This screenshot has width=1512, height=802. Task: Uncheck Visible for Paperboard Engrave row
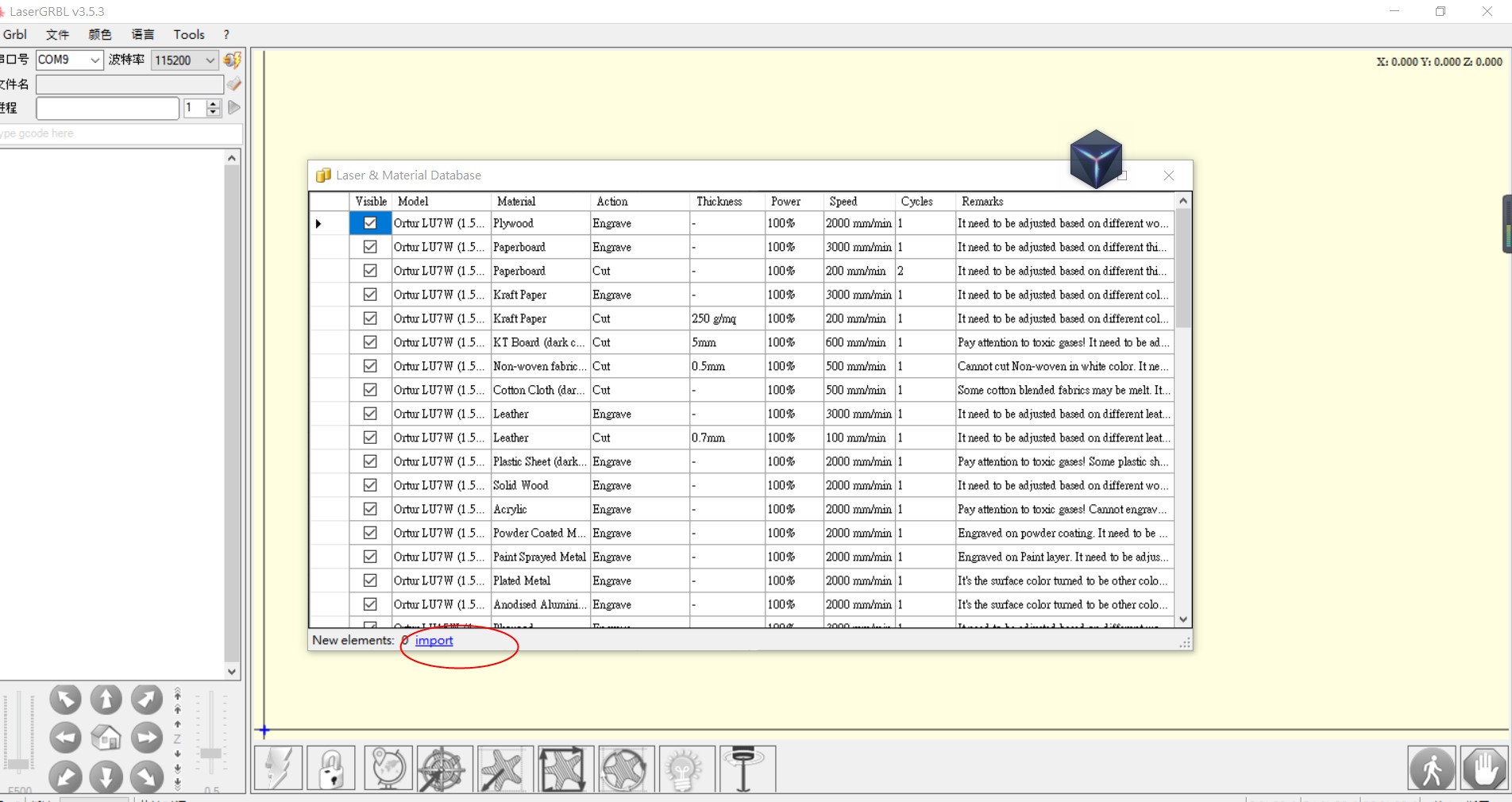(370, 247)
